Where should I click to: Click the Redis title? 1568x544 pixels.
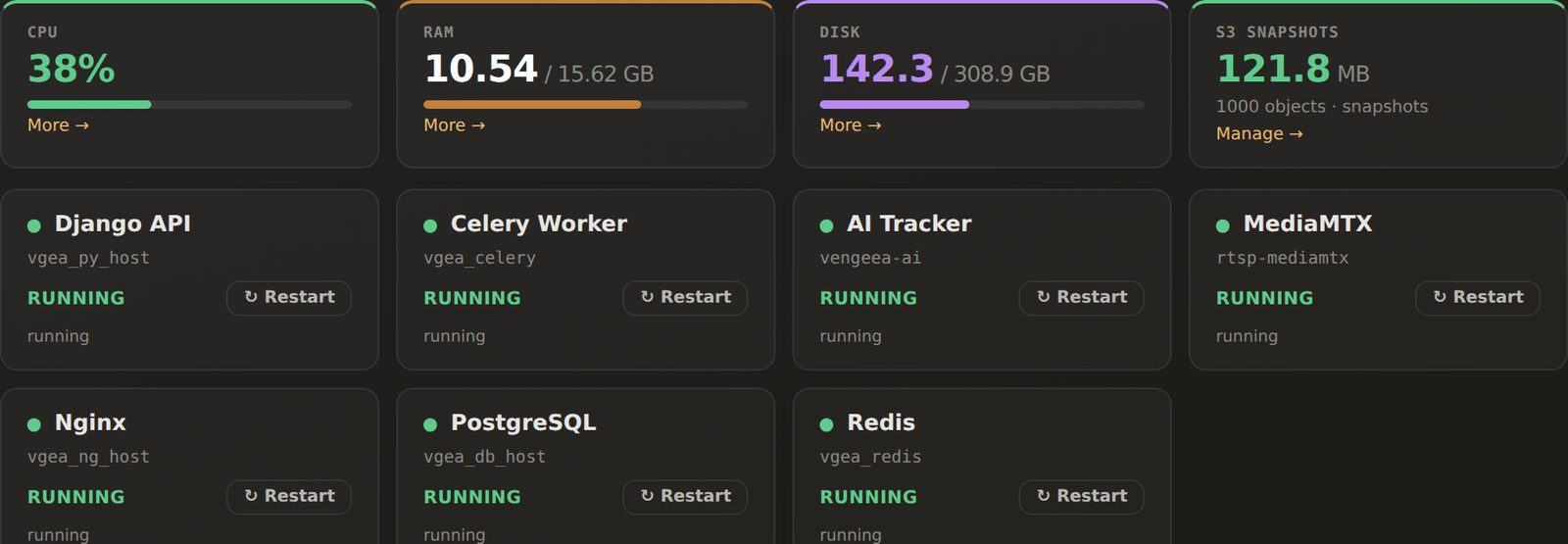click(881, 422)
